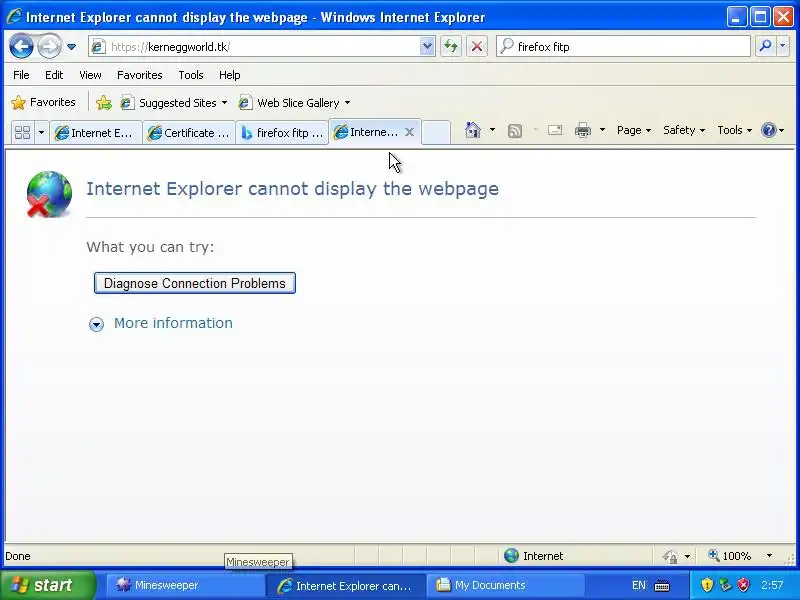Switch to Minesweeper in taskbar
This screenshot has width=800, height=600.
(185, 585)
